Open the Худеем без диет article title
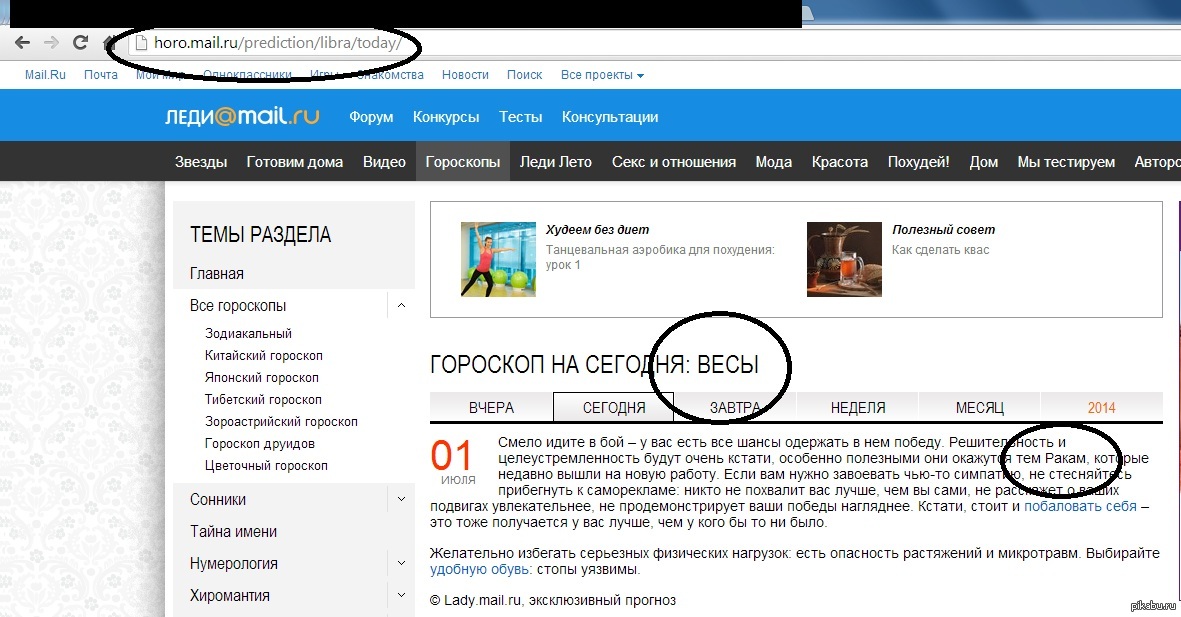This screenshot has height=617, width=1181. (x=597, y=230)
